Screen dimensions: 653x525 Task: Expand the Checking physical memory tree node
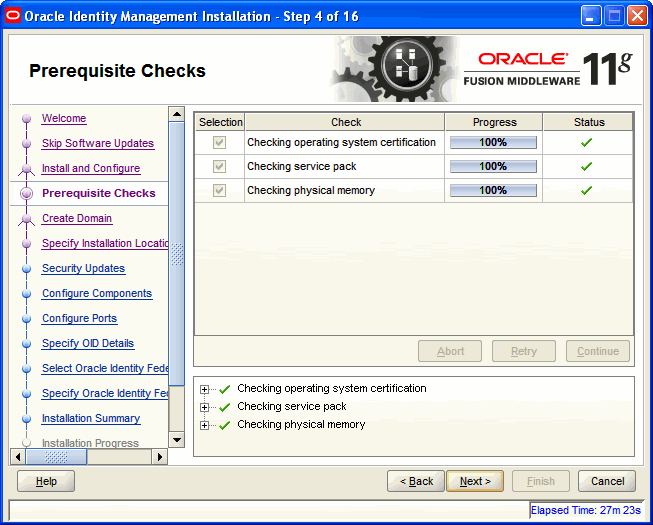[x=204, y=425]
